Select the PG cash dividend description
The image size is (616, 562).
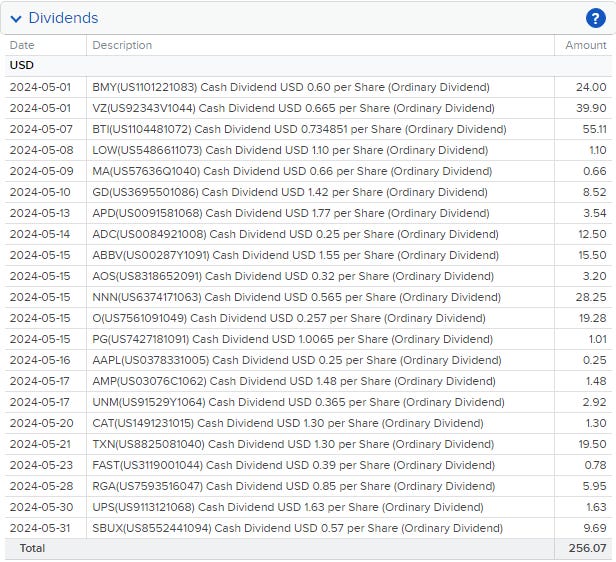pyautogui.click(x=292, y=339)
